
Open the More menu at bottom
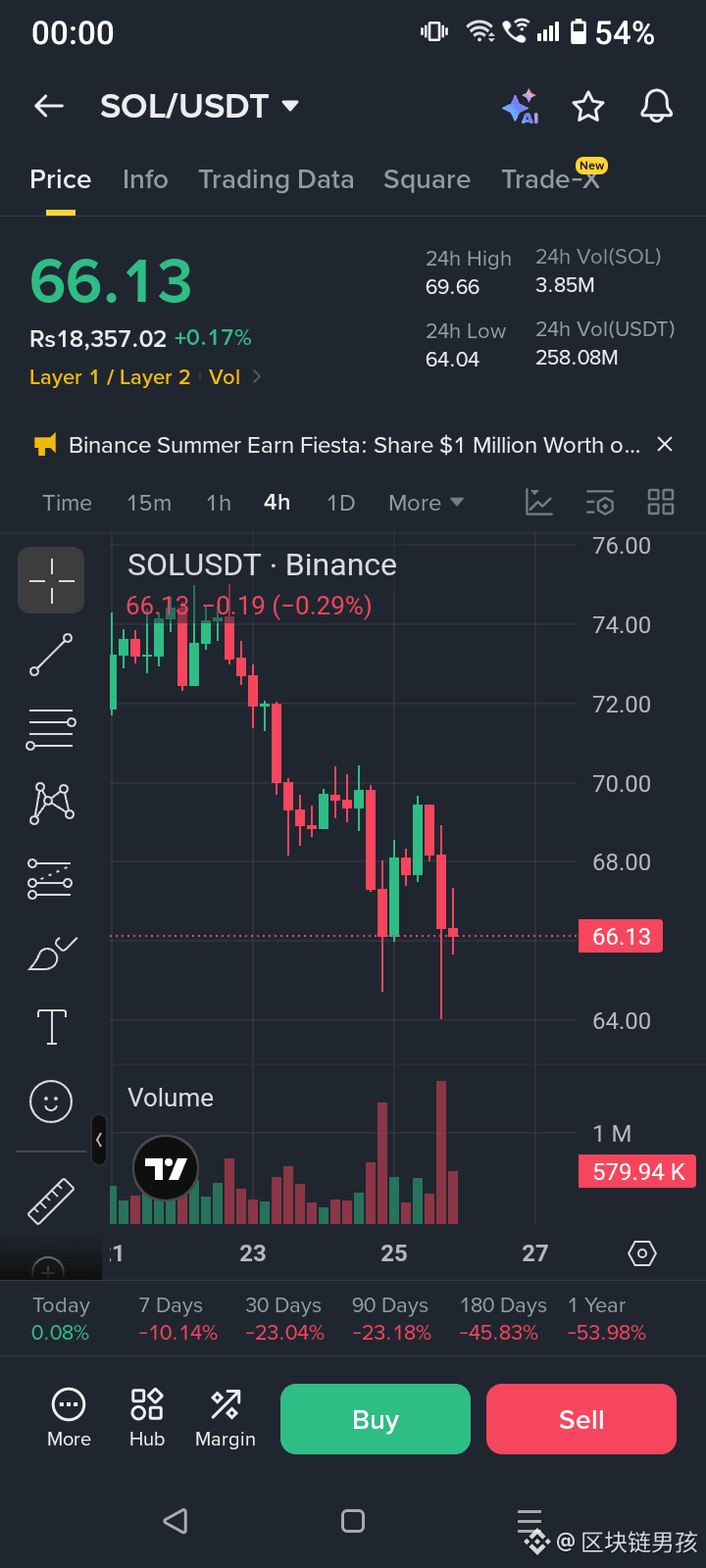(69, 1418)
